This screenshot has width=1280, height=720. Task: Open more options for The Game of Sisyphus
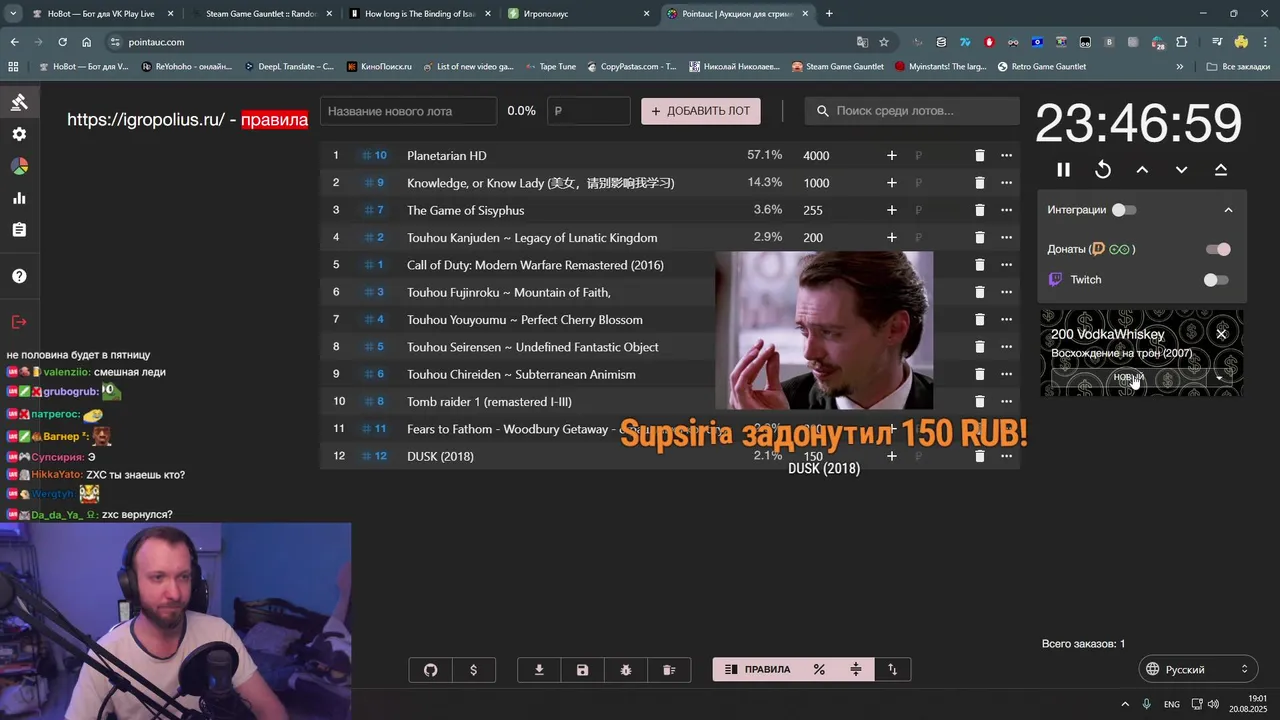click(x=1007, y=210)
